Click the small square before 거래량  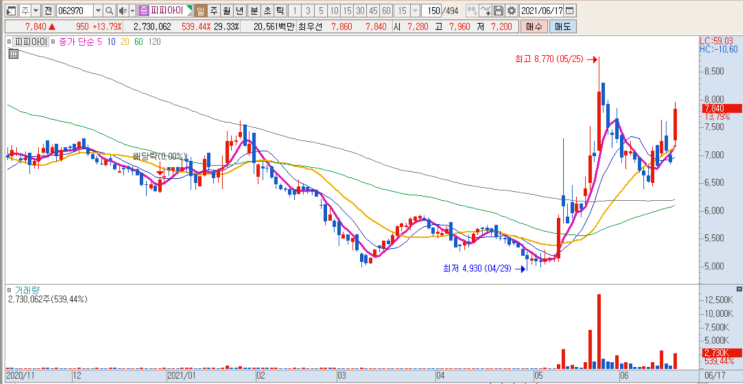(9, 289)
